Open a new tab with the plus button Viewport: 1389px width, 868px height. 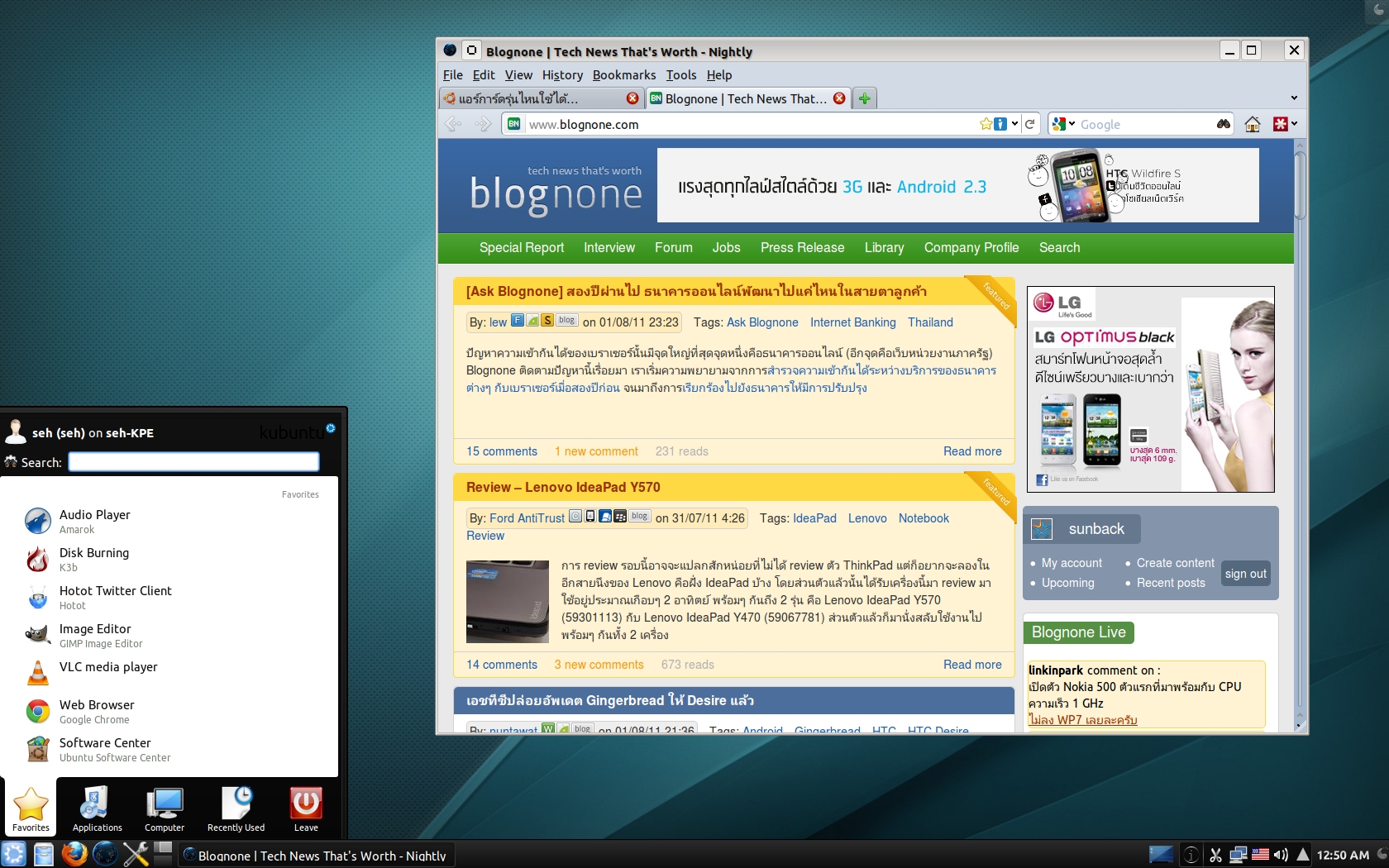click(x=865, y=98)
